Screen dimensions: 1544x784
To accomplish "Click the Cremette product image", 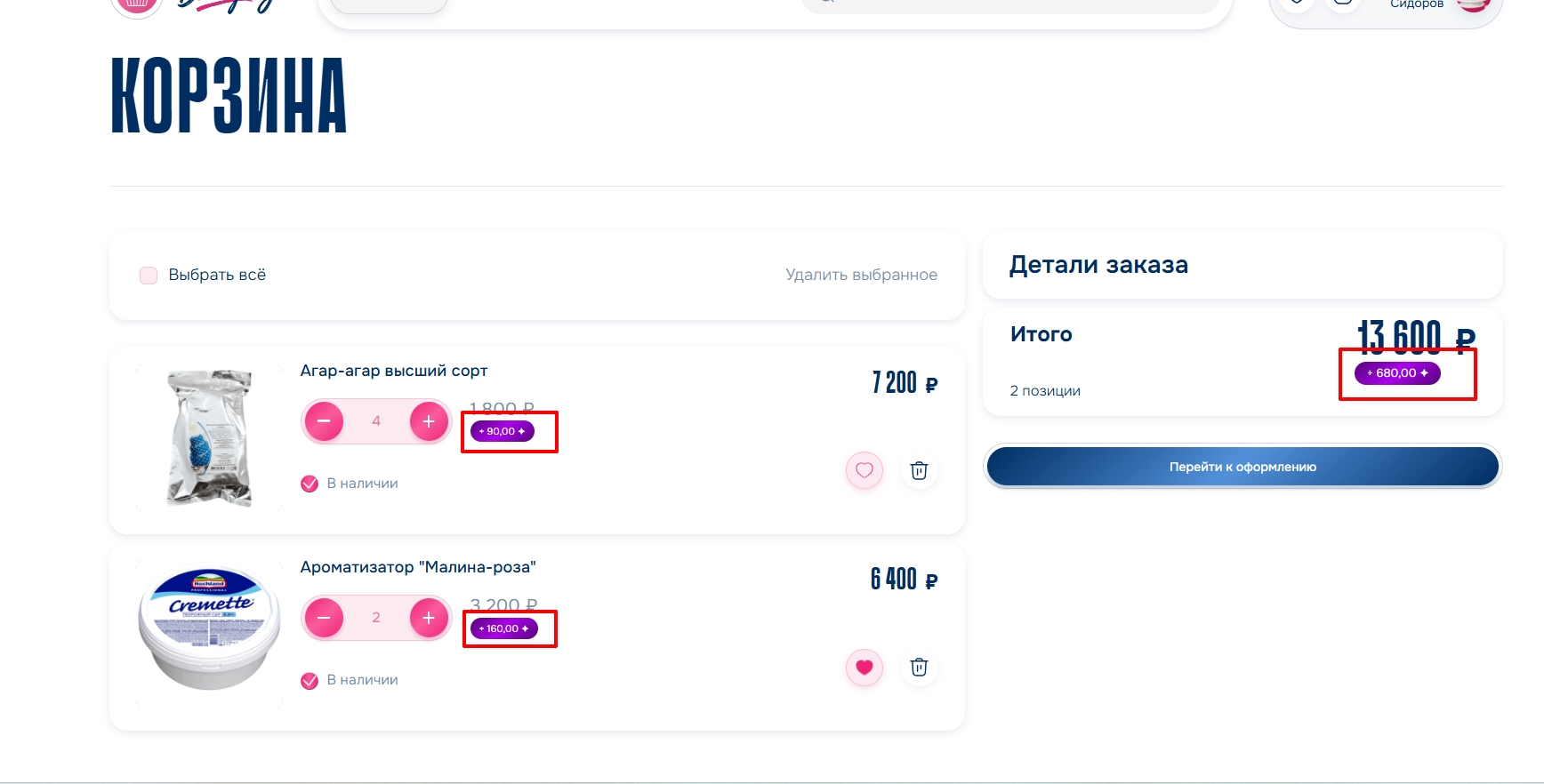I will (x=210, y=629).
